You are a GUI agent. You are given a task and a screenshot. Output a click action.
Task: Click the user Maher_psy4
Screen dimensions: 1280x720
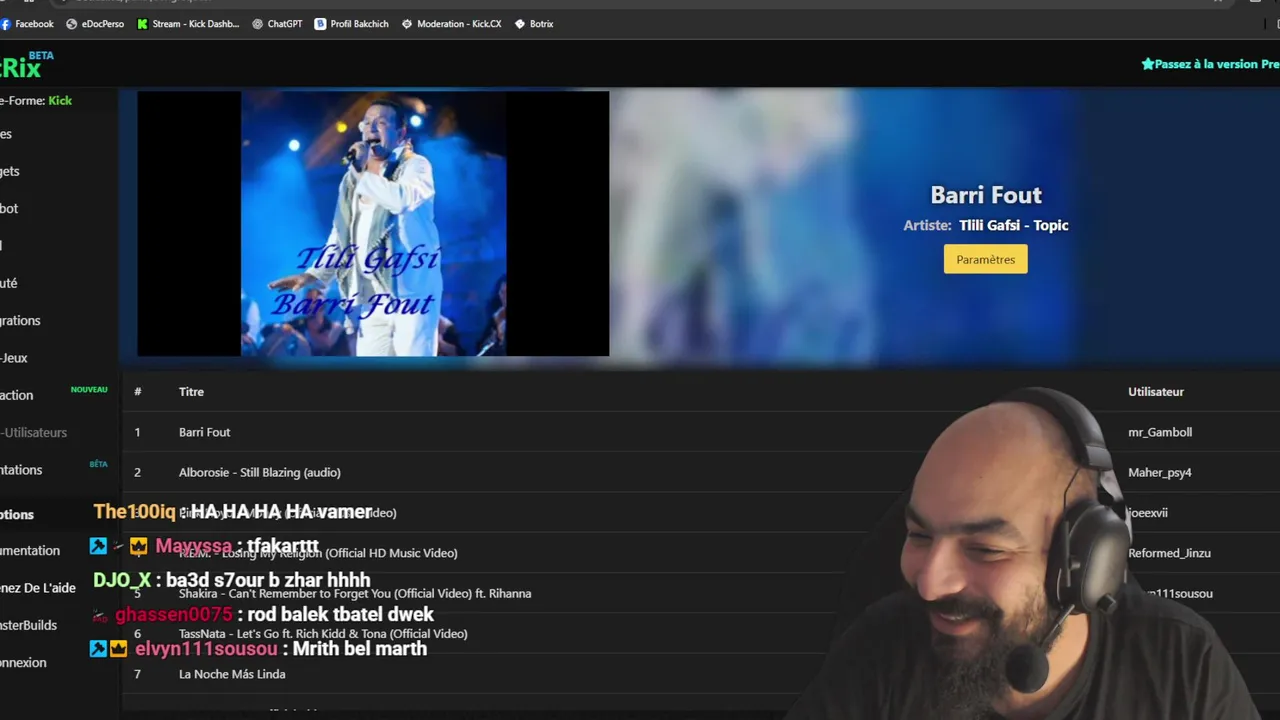(x=1160, y=472)
